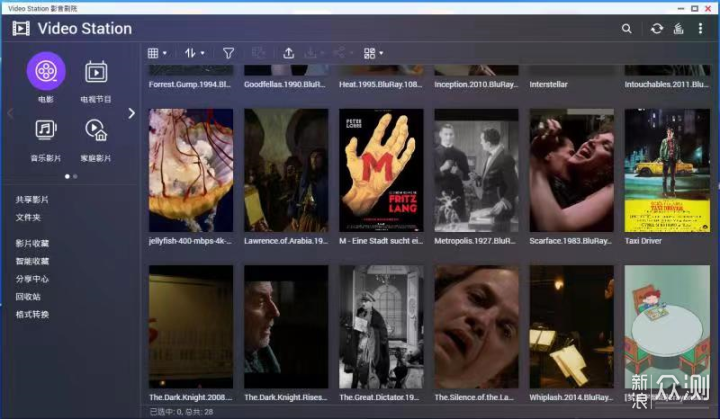Switch to second category page dot
Viewport: 720px width, 419px height.
(x=75, y=176)
